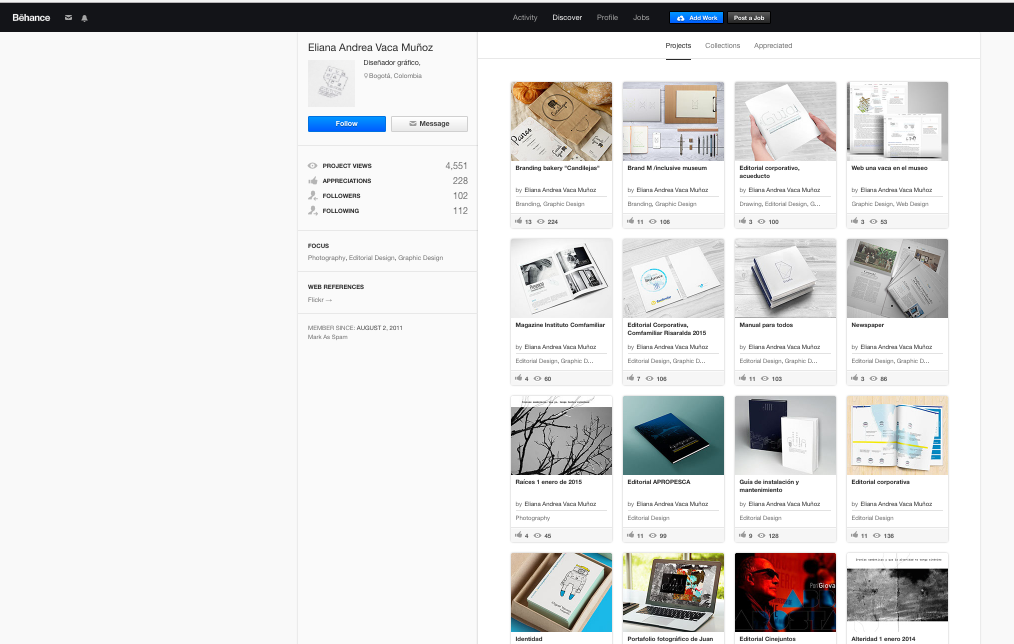Click the Behance logo
Screen dimensions: 1014x644
31,18
